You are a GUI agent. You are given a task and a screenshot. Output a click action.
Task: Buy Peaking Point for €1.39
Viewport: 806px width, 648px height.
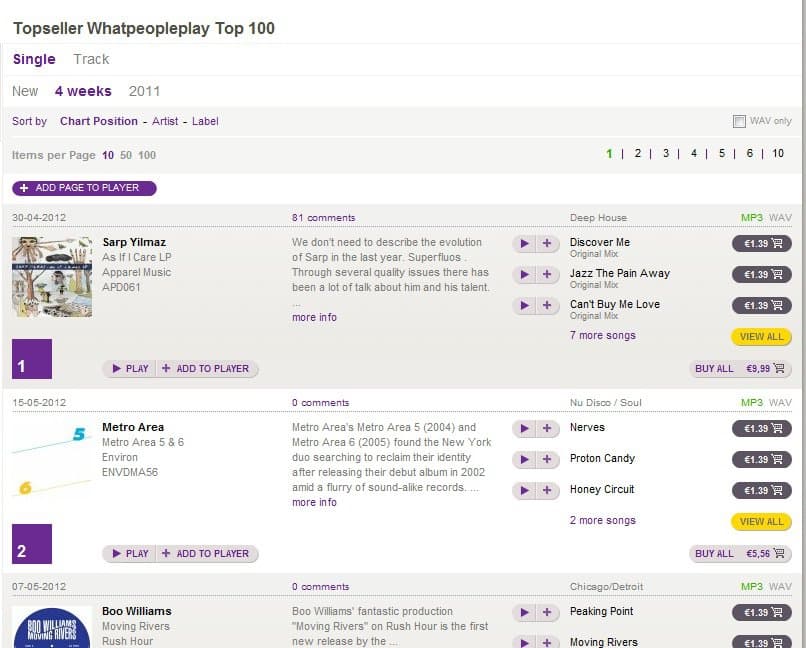(x=762, y=613)
